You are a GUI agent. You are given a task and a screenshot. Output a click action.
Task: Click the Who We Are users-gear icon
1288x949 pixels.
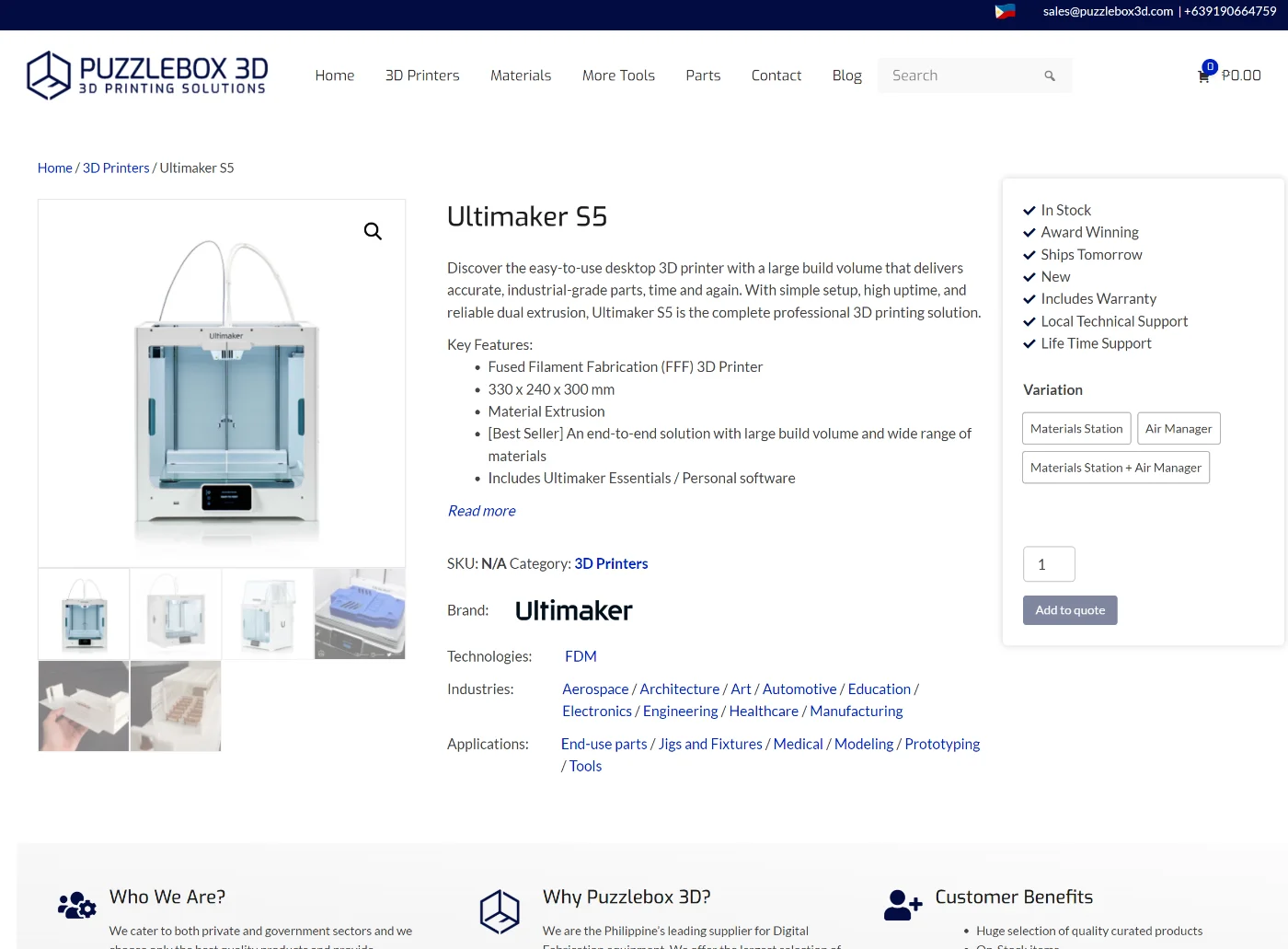[x=77, y=906]
